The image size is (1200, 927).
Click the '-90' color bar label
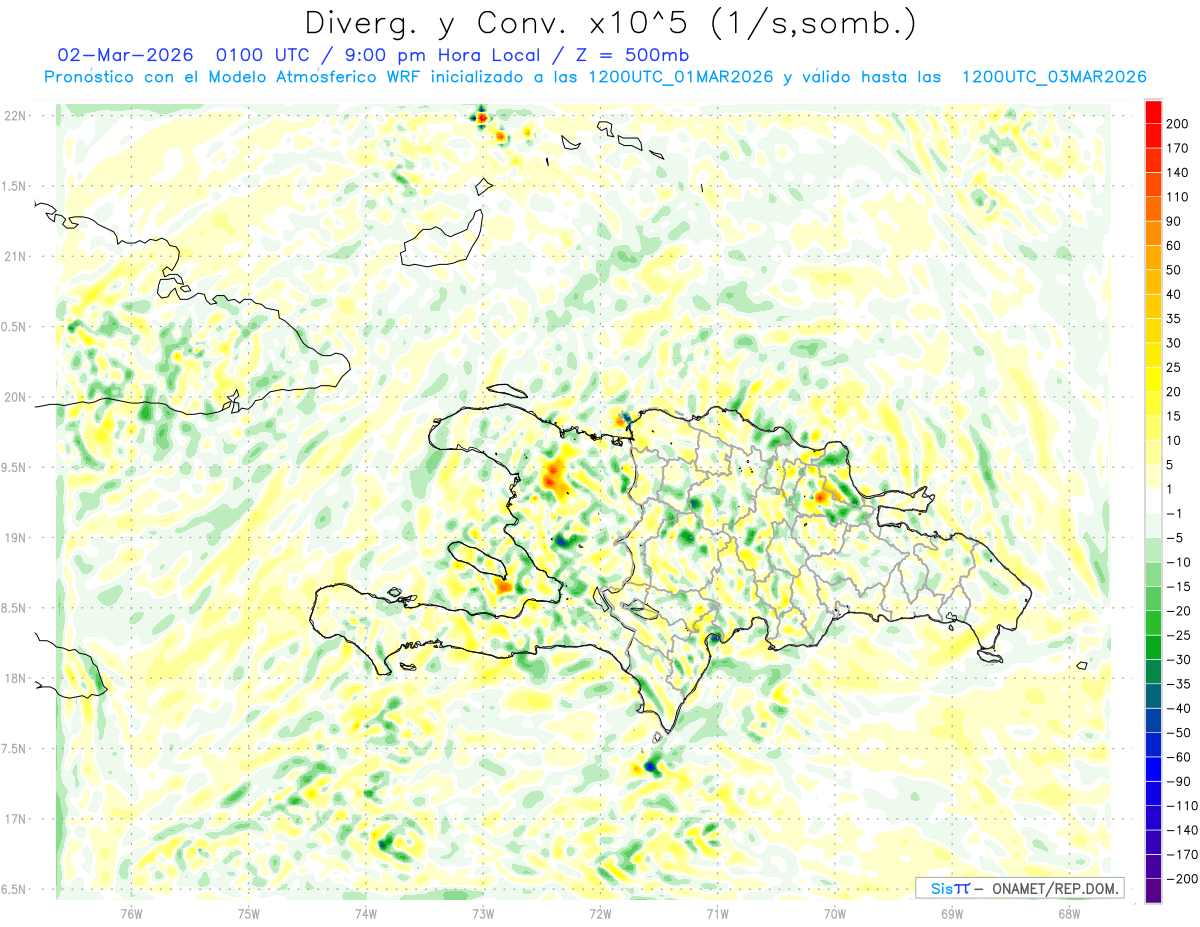pos(1176,781)
